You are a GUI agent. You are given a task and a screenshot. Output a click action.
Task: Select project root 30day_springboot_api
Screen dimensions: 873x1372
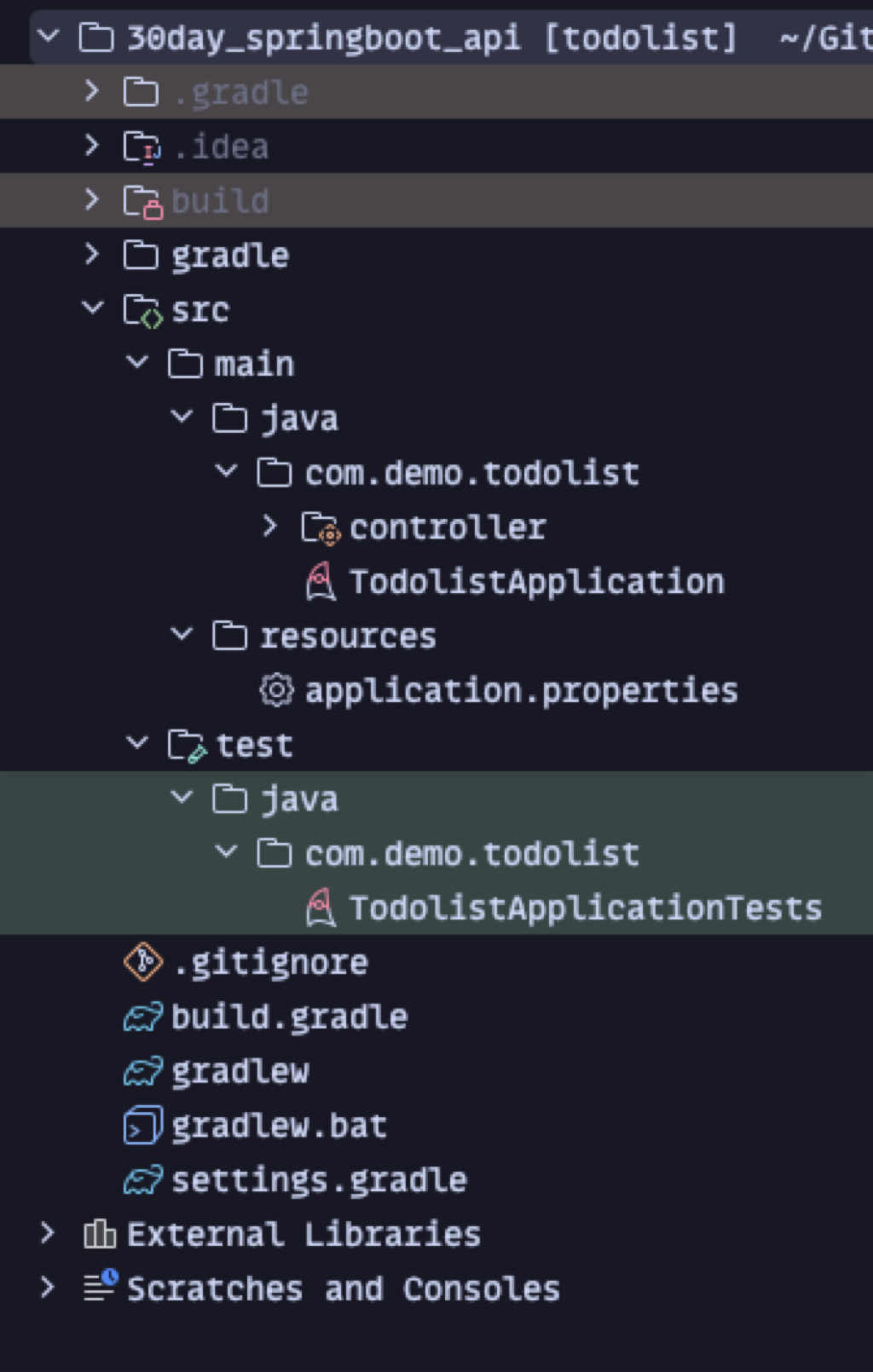[x=323, y=37]
